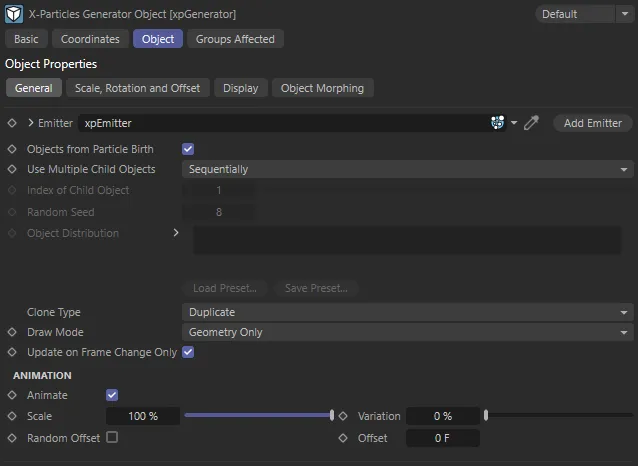Click keyframe diamond for Variation
This screenshot has width=638, height=466.
click(342, 416)
